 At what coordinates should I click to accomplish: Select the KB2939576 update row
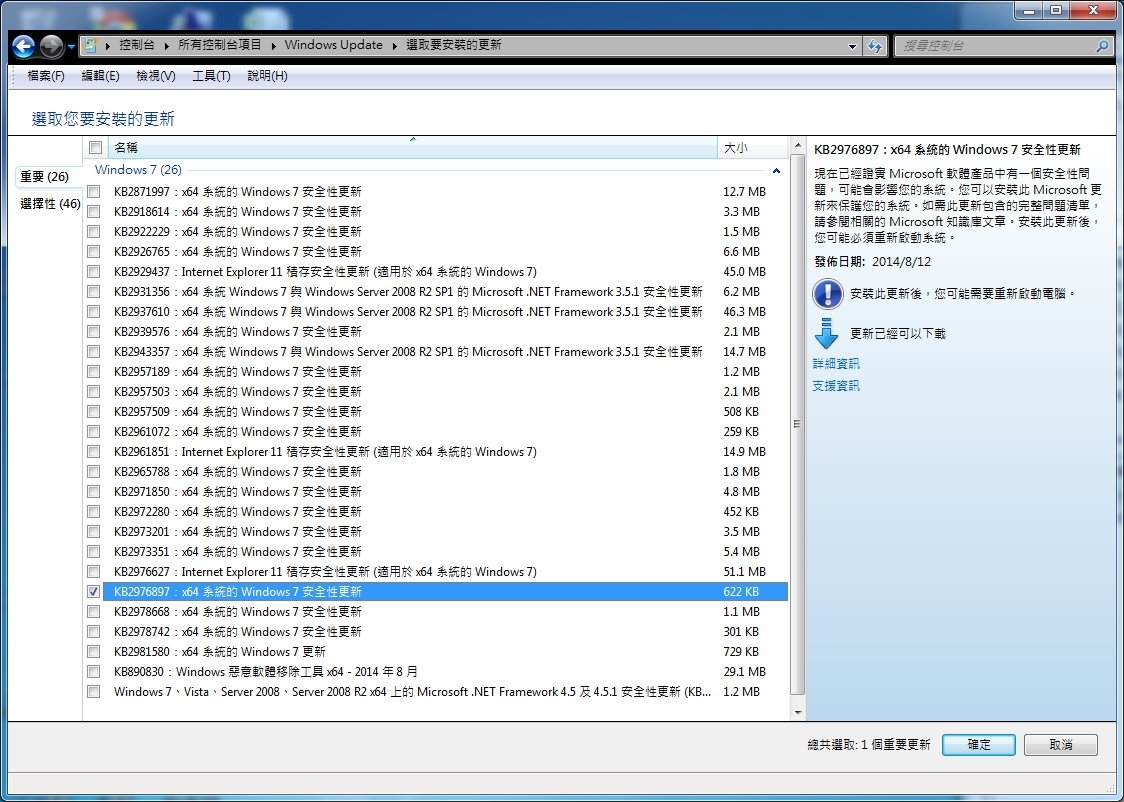tap(445, 332)
